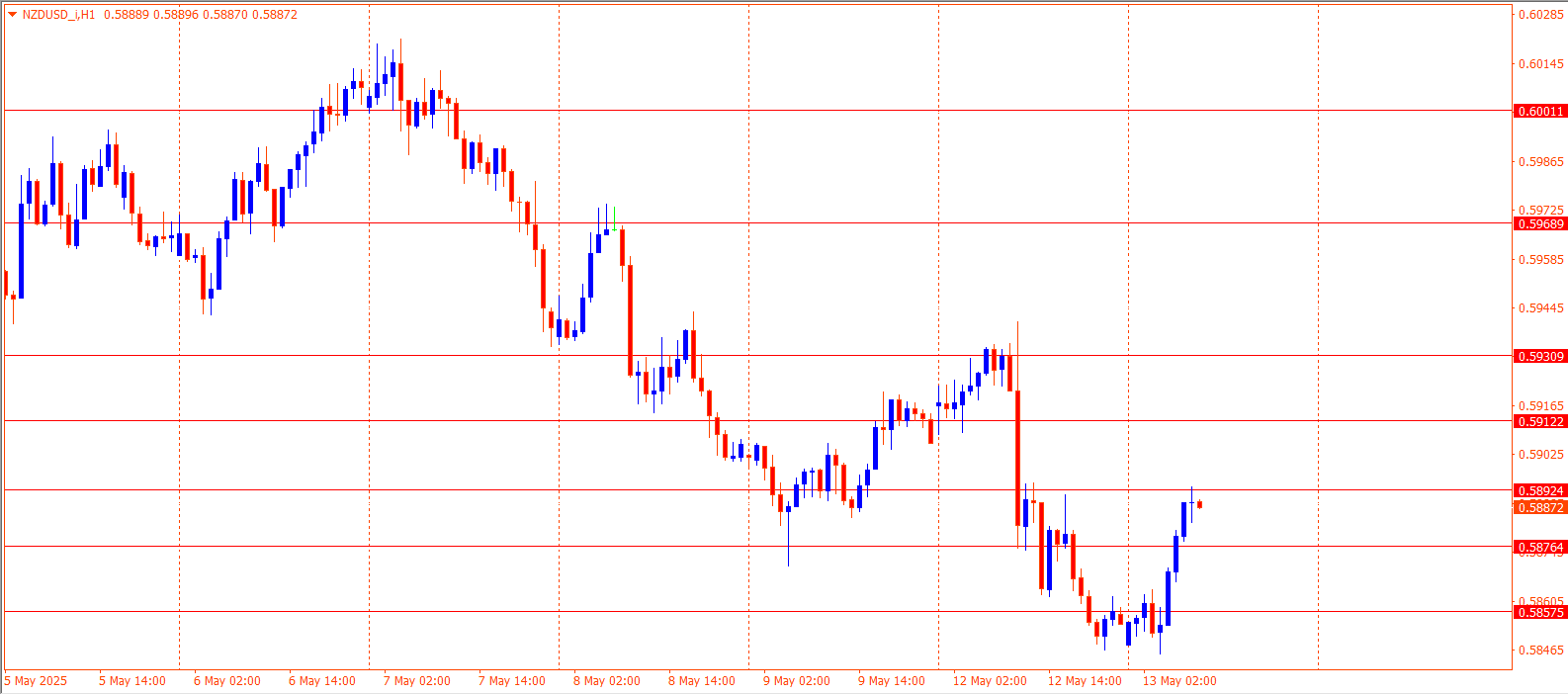Click the 6 May 14:00 time label
Viewport: 1568px width, 695px height.
(x=322, y=681)
